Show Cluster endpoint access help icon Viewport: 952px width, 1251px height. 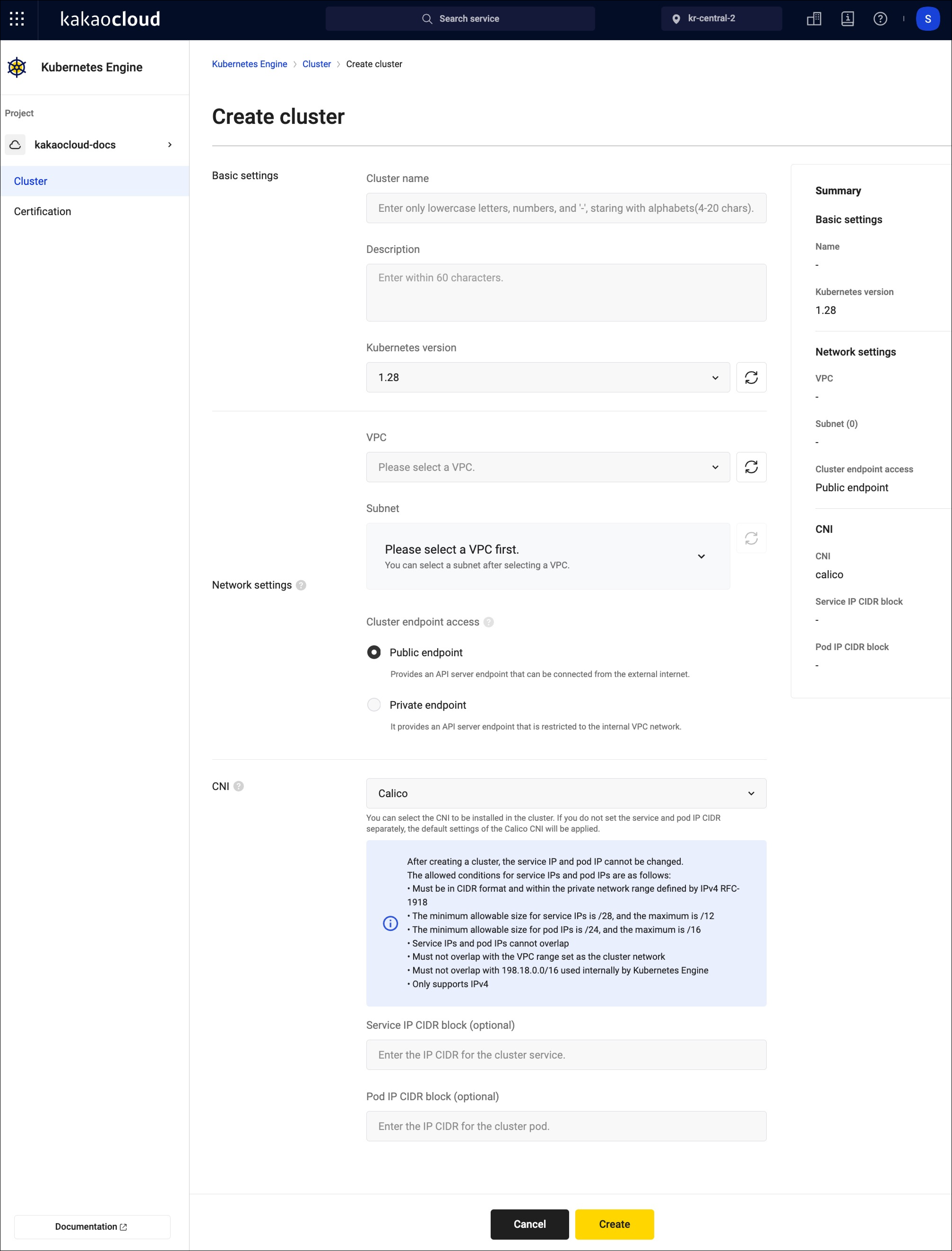(x=489, y=622)
